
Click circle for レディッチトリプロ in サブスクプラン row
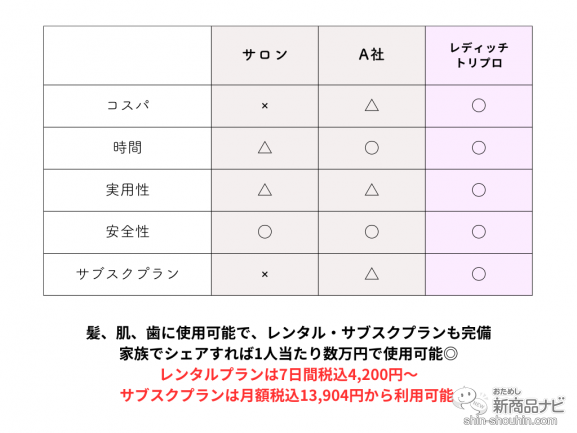tap(479, 274)
